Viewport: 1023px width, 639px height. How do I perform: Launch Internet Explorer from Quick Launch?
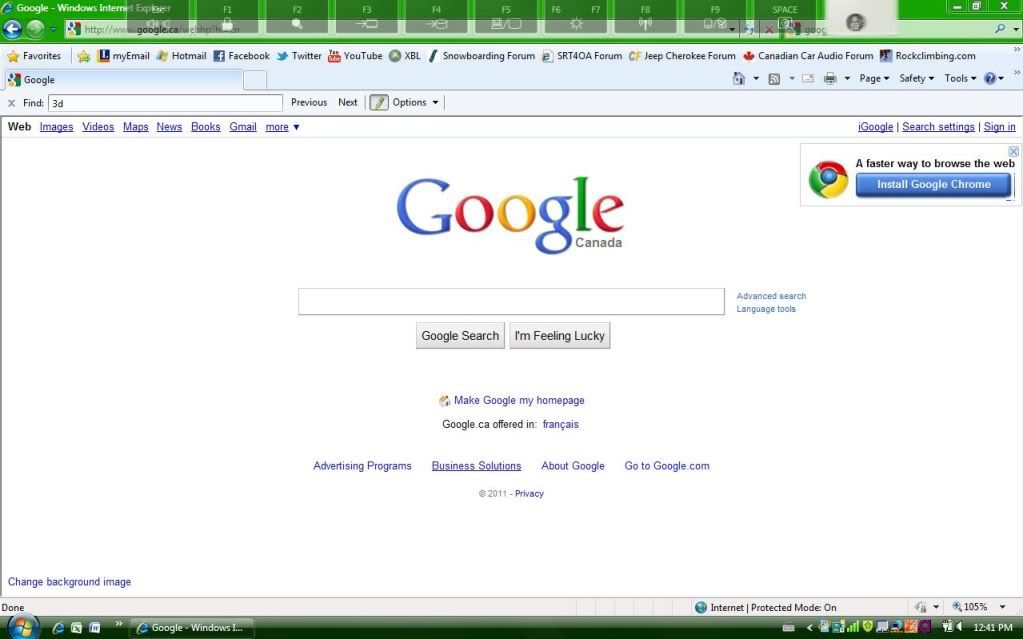point(58,628)
